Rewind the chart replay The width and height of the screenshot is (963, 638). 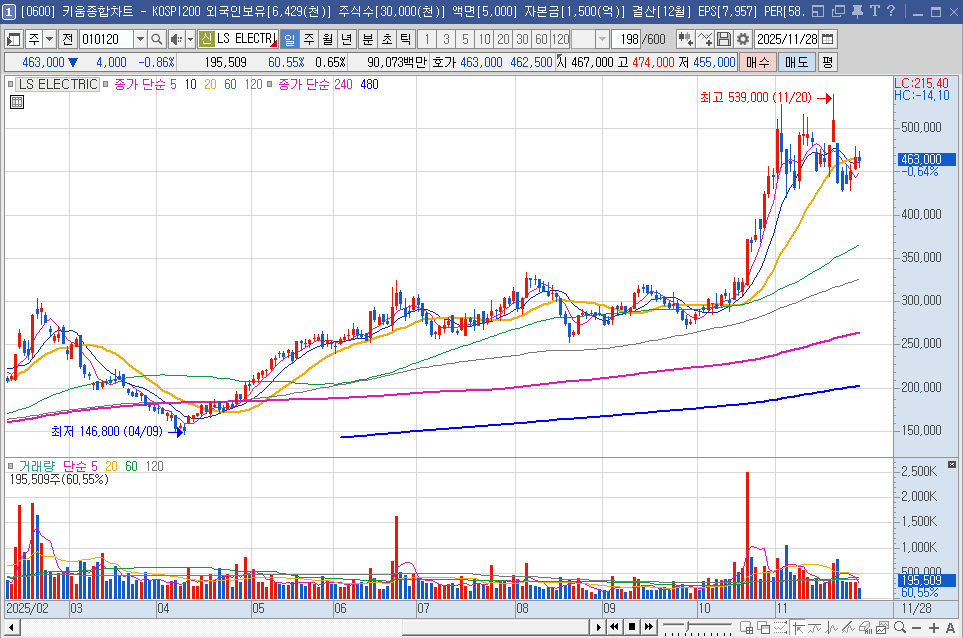click(615, 628)
